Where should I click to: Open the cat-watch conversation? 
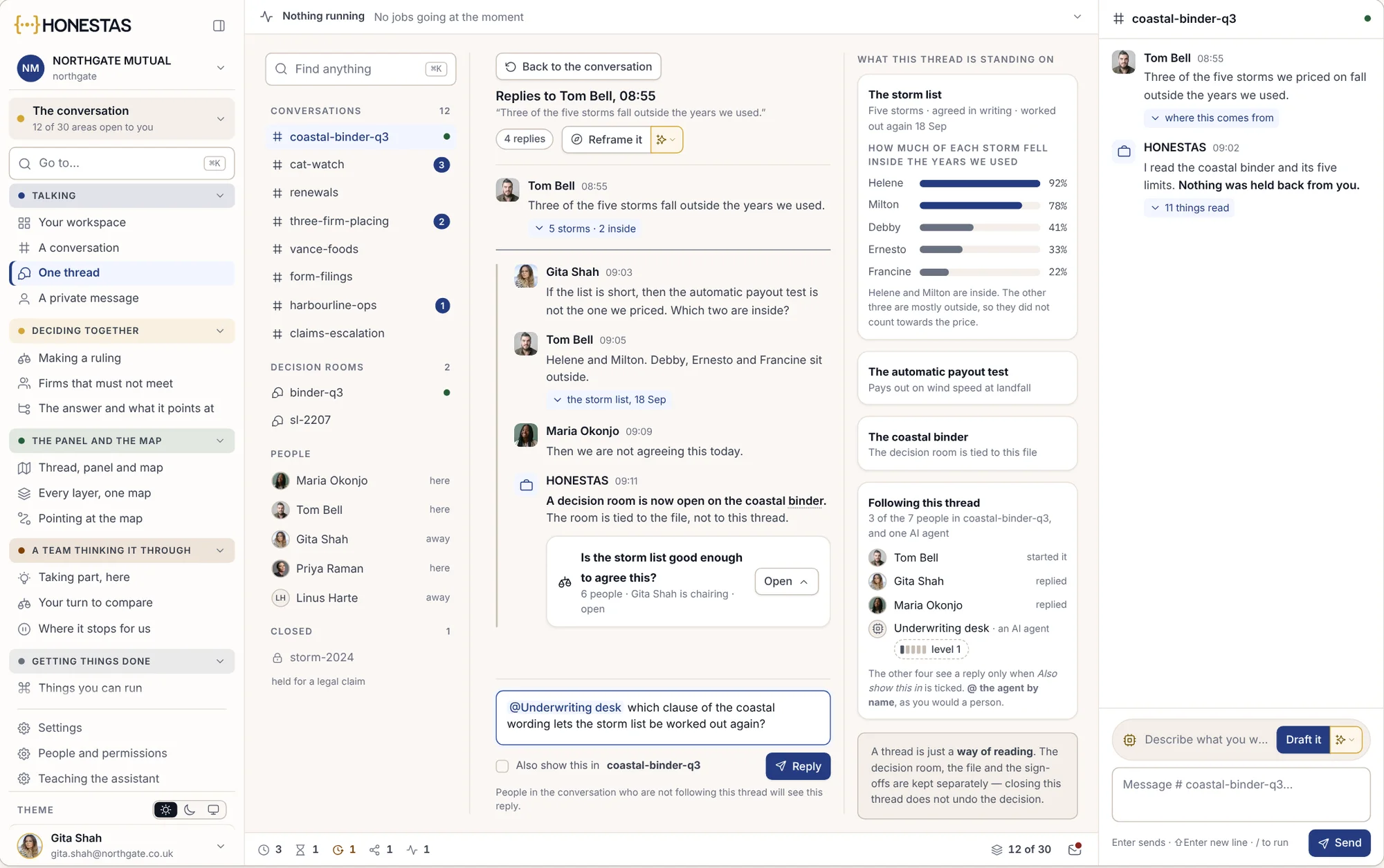point(361,165)
